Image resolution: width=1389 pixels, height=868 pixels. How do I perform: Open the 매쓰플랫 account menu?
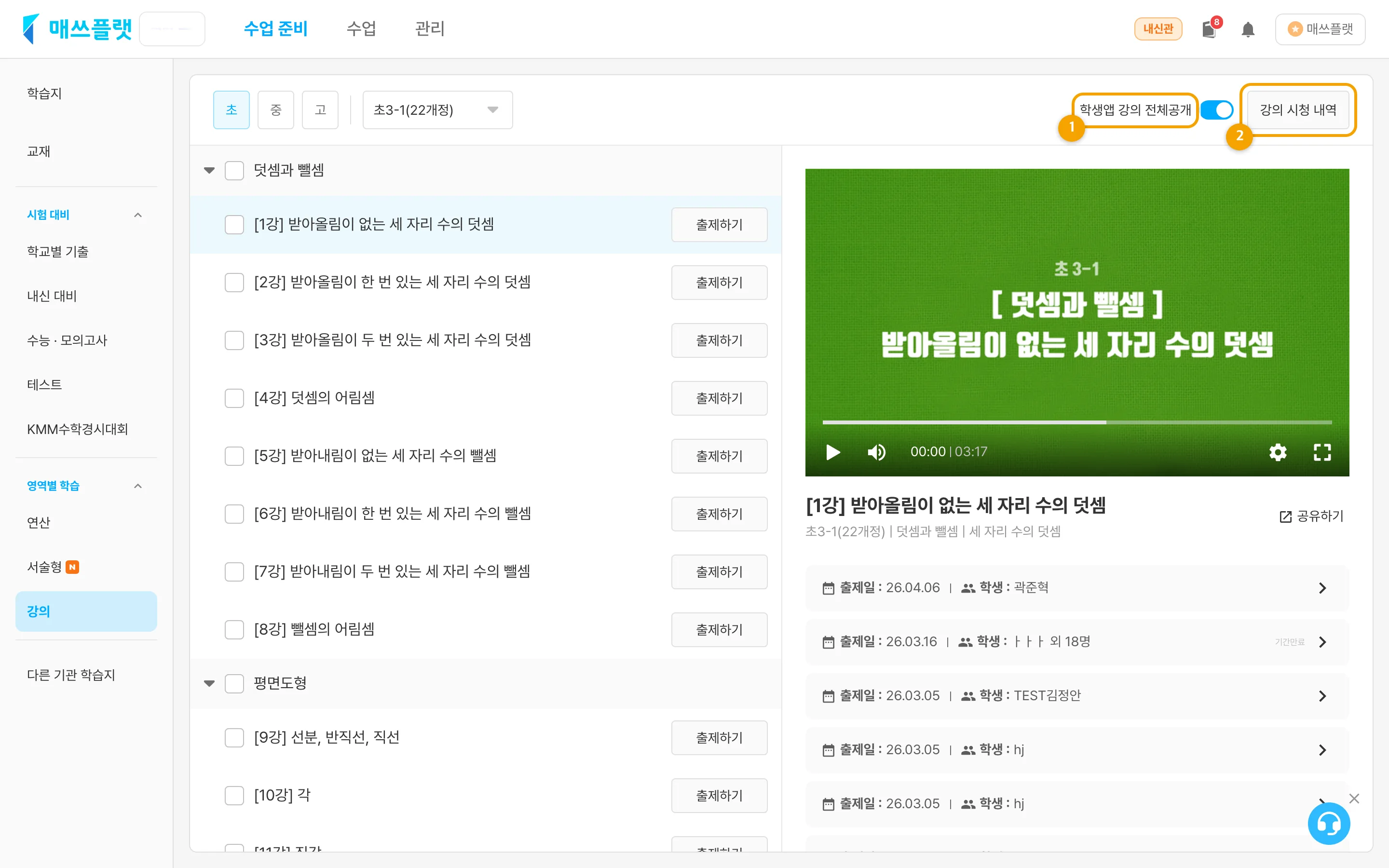click(1320, 29)
